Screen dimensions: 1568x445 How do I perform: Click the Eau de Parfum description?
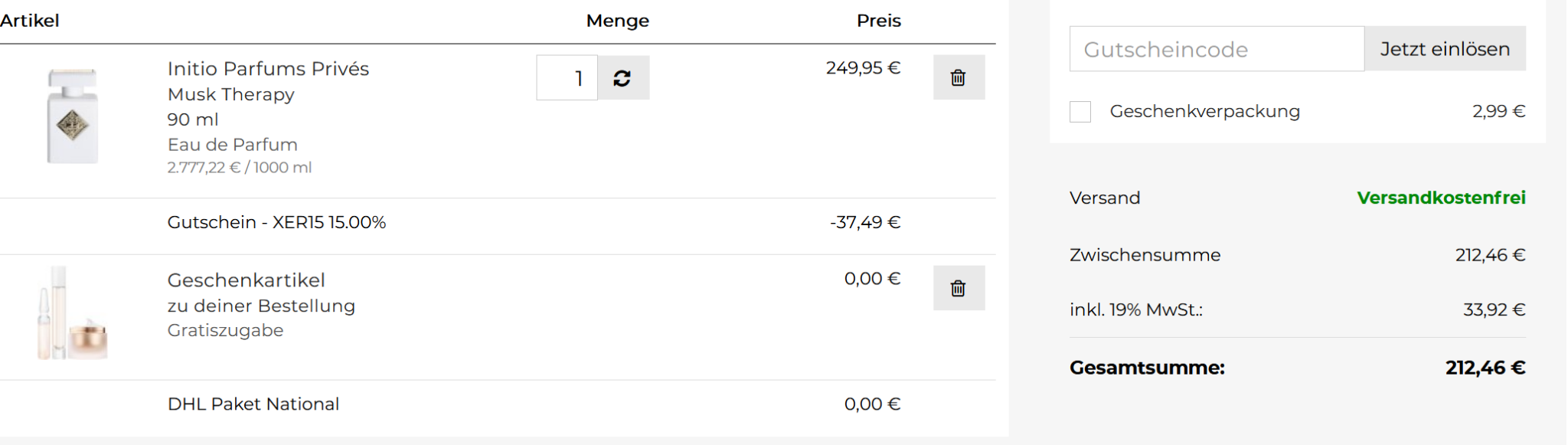tap(232, 145)
